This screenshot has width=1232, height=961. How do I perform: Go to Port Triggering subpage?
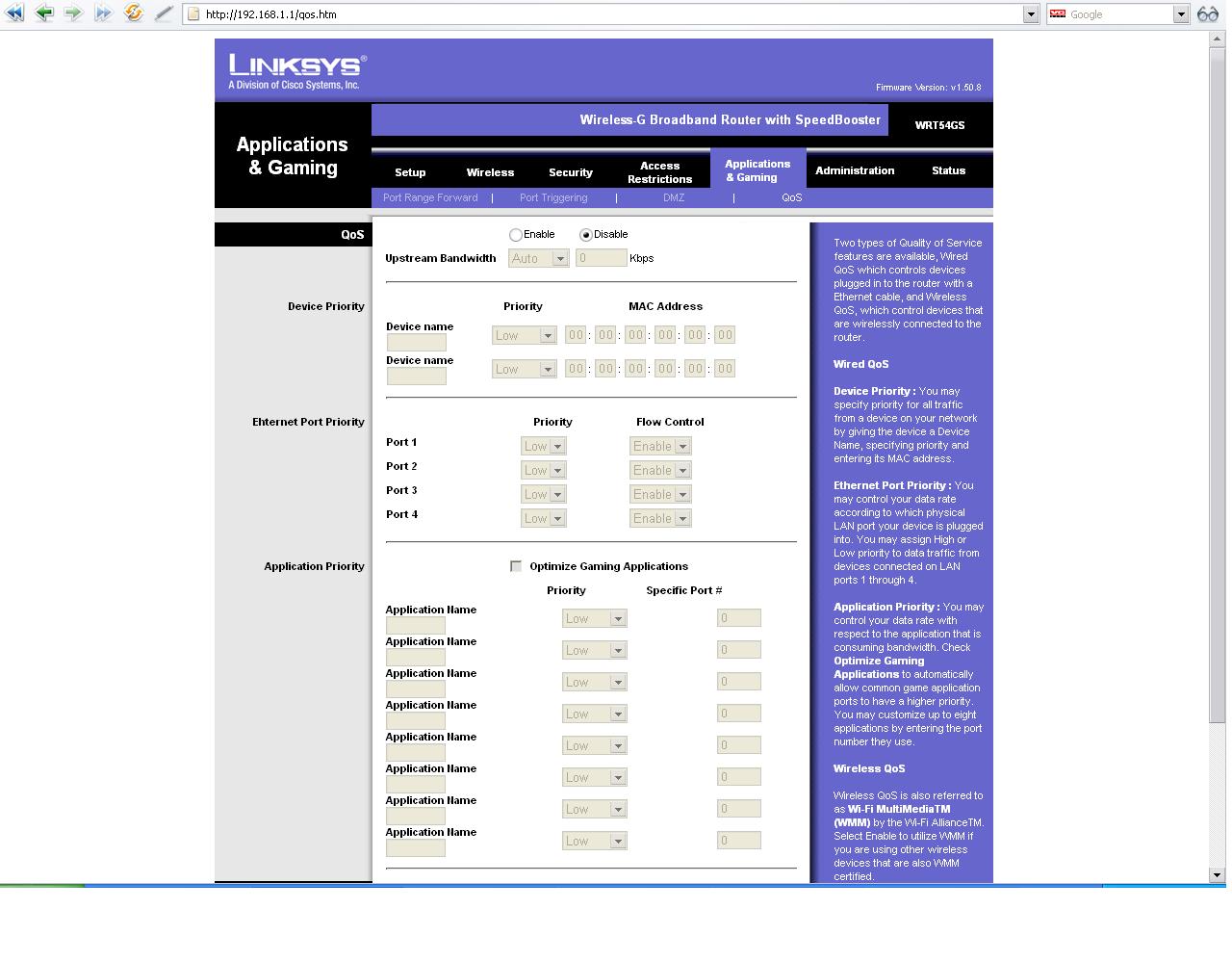553,197
